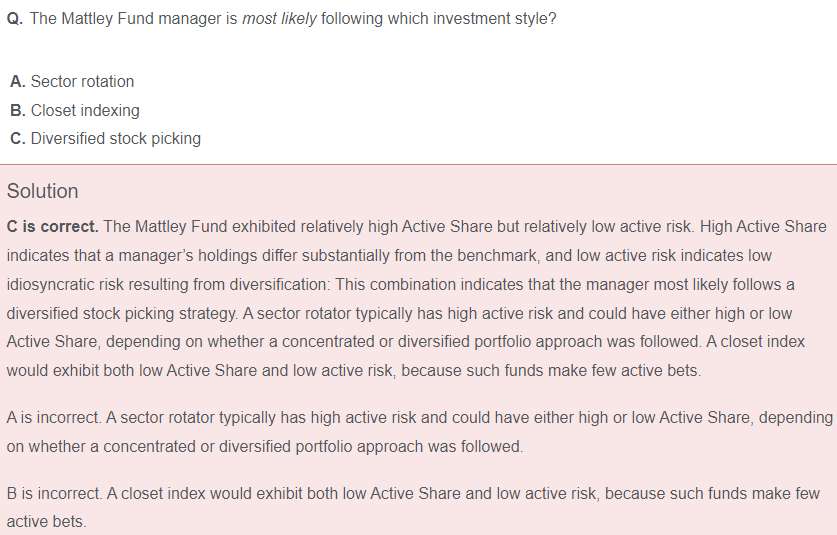Viewport: 837px width, 535px height.
Task: Click the bold 'Q.' question marker
Action: tap(15, 19)
